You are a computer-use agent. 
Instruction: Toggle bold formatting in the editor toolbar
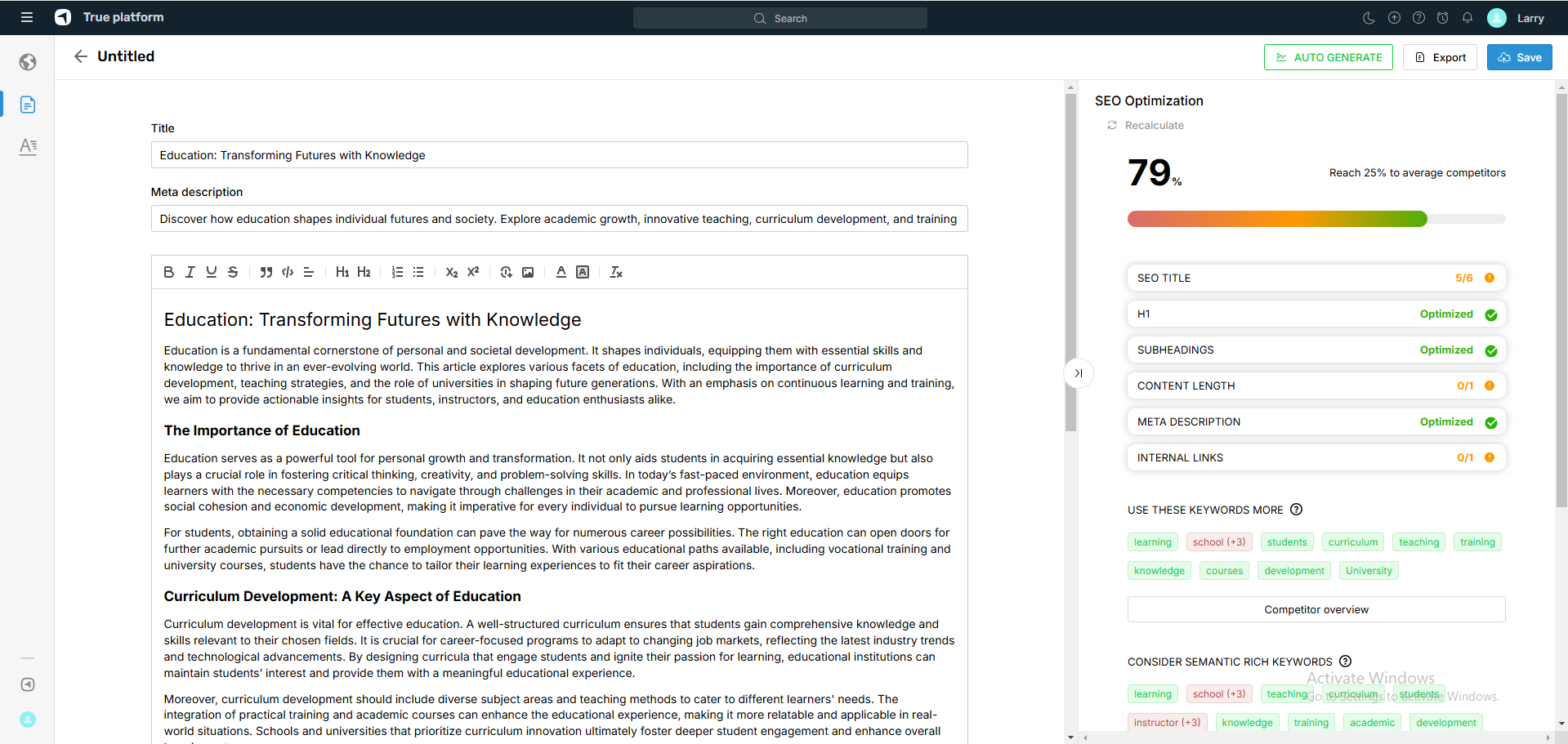coord(168,272)
